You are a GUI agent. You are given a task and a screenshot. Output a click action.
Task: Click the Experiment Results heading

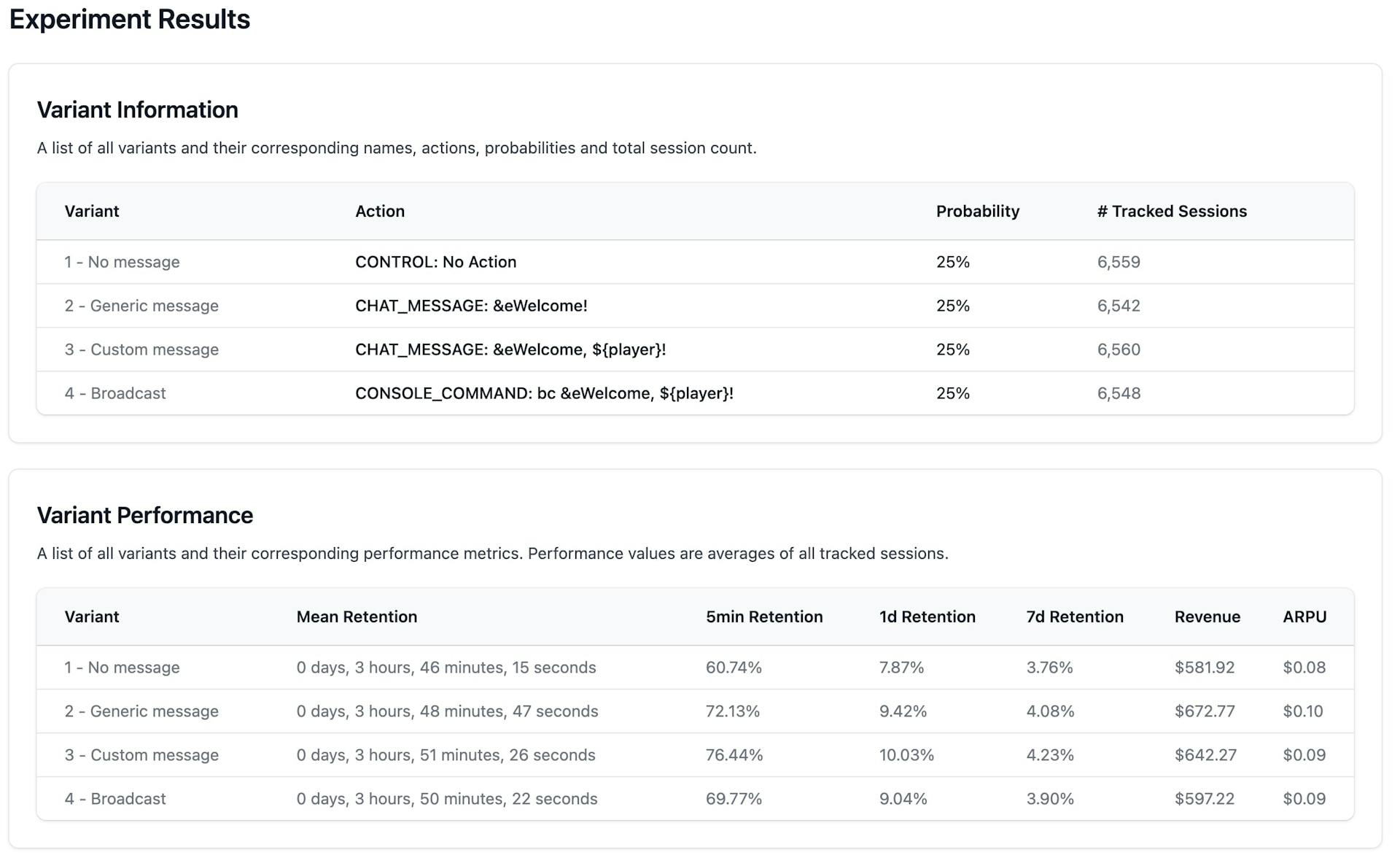(x=130, y=20)
